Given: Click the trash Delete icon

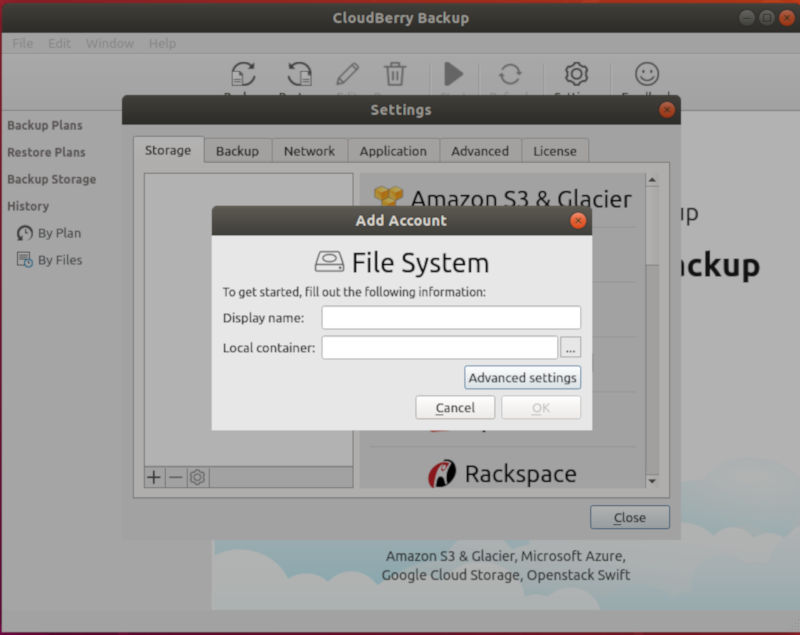Looking at the screenshot, I should pos(395,76).
